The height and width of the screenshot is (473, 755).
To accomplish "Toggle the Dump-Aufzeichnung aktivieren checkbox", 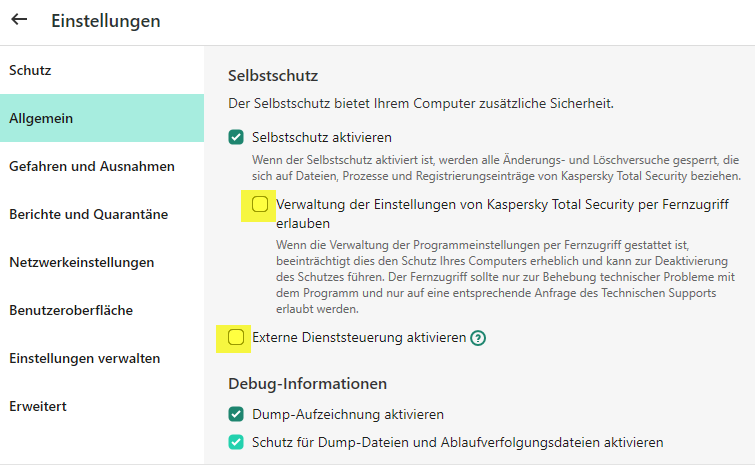I will 236,414.
